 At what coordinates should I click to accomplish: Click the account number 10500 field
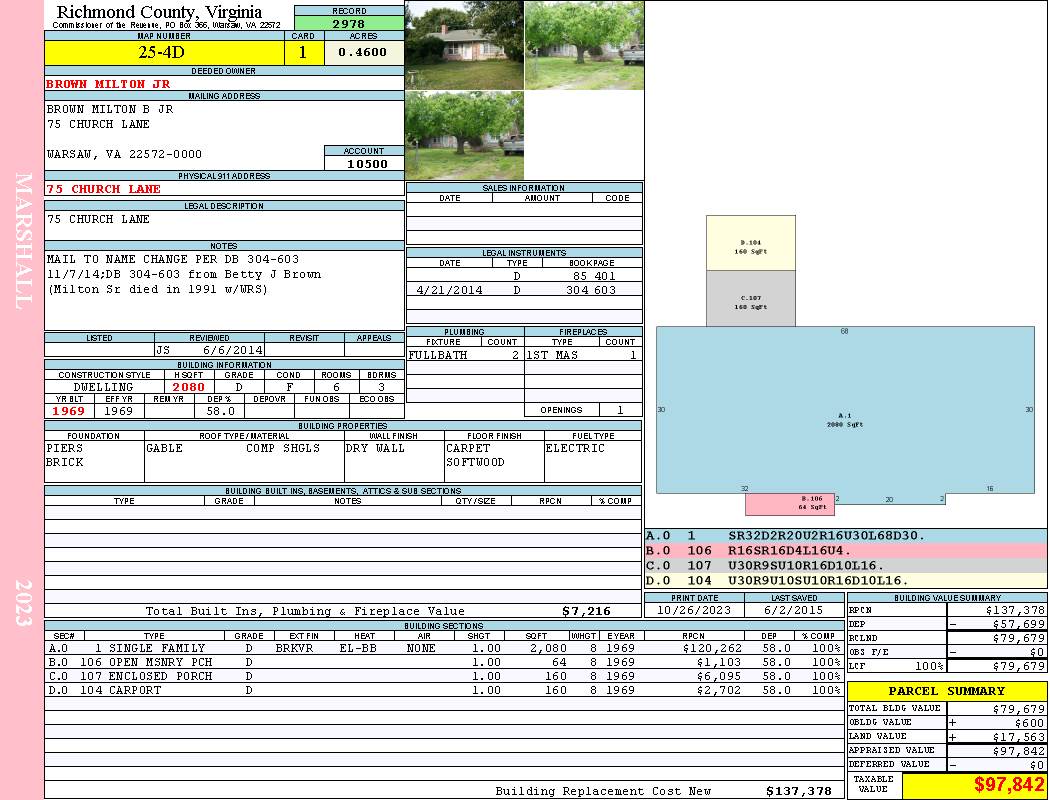tap(364, 164)
